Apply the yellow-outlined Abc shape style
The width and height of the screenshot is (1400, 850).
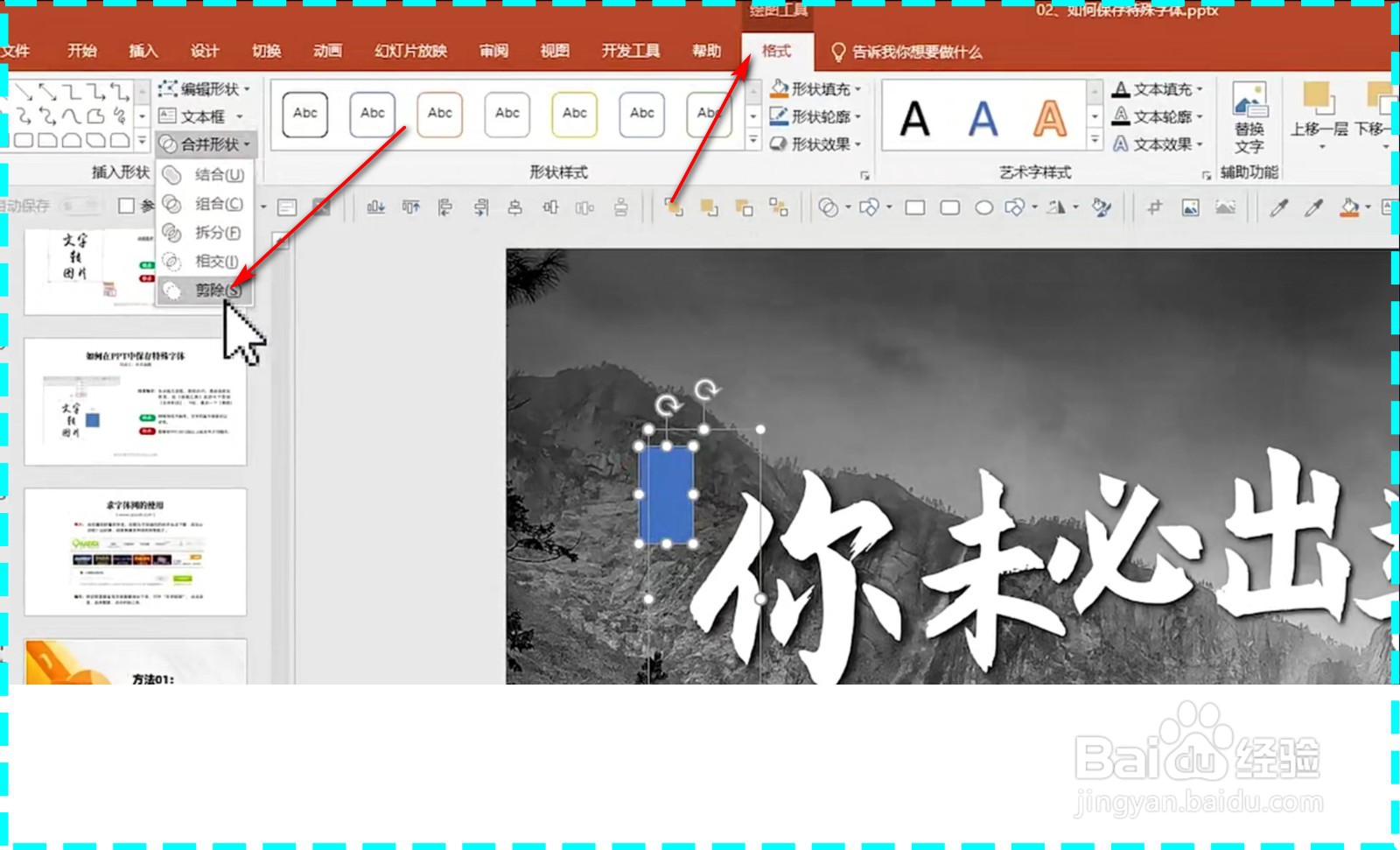click(x=575, y=115)
